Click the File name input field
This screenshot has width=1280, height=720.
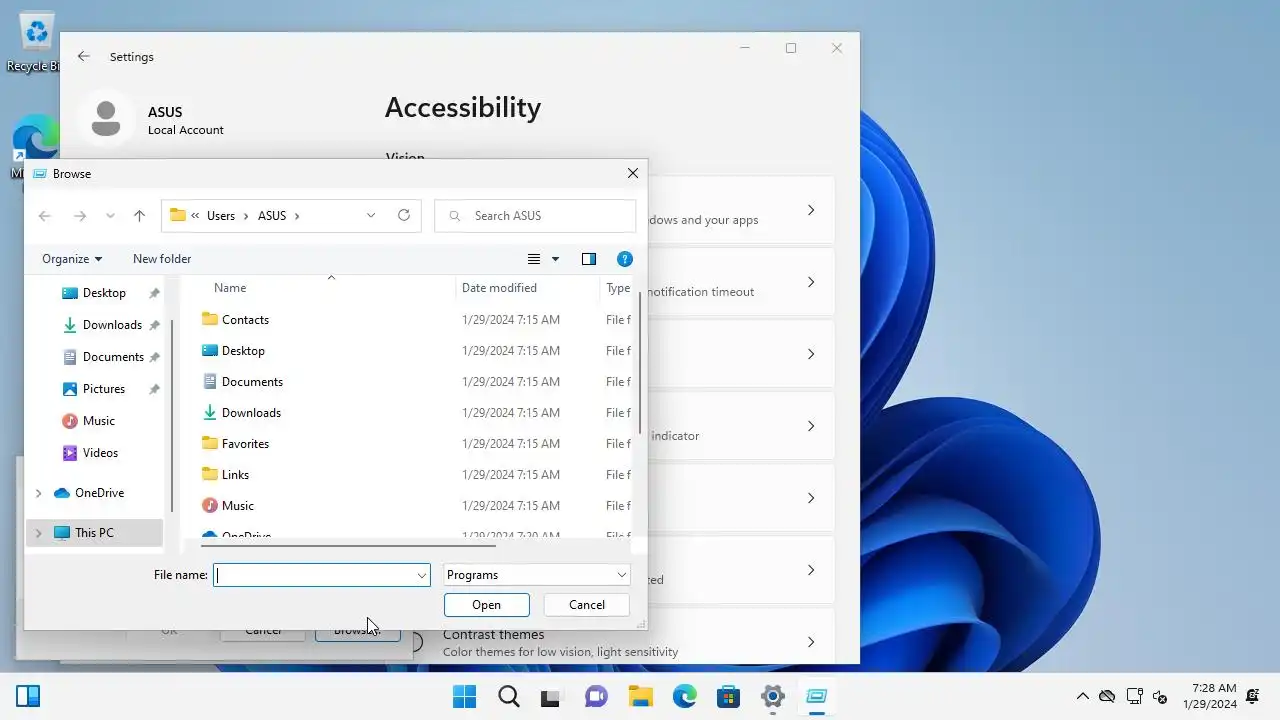point(314,575)
